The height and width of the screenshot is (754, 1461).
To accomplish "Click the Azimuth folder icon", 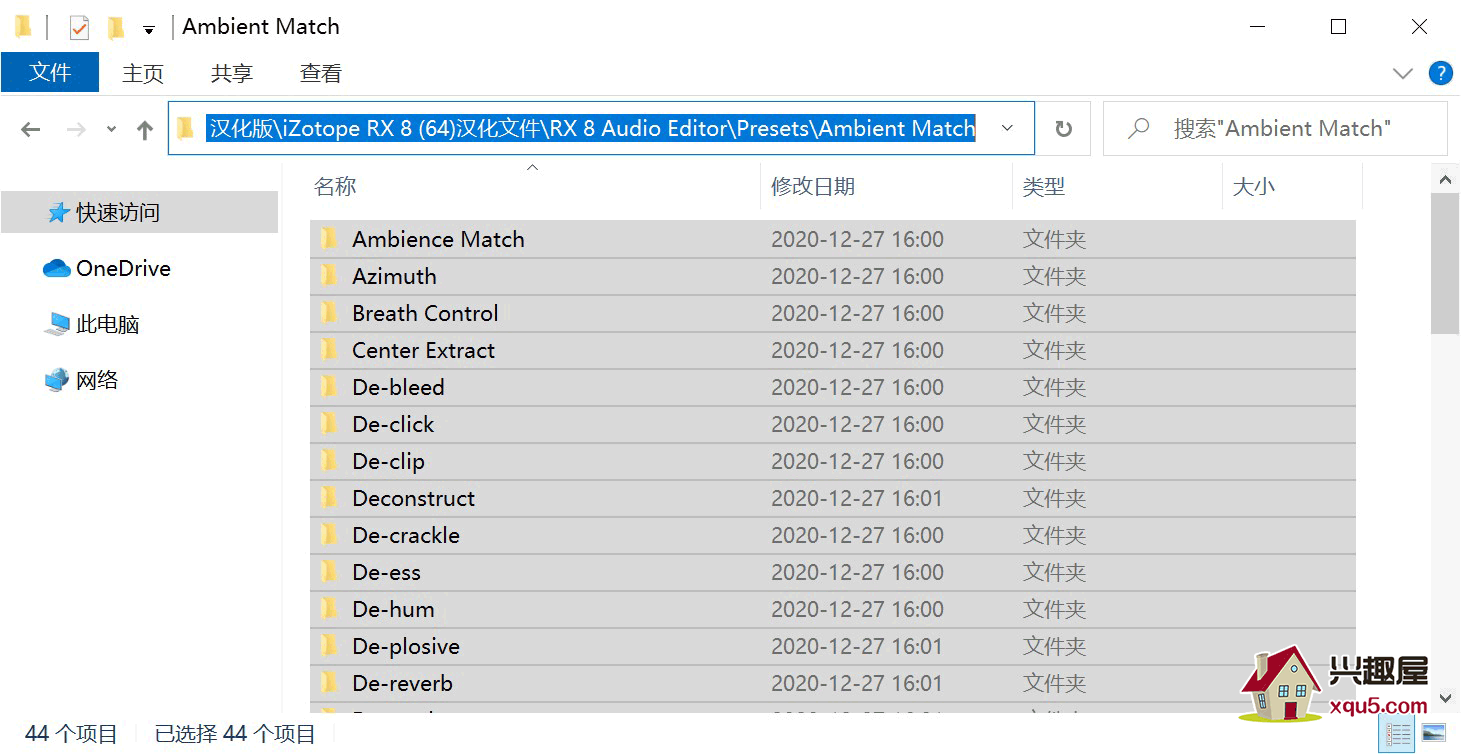I will coord(329,275).
